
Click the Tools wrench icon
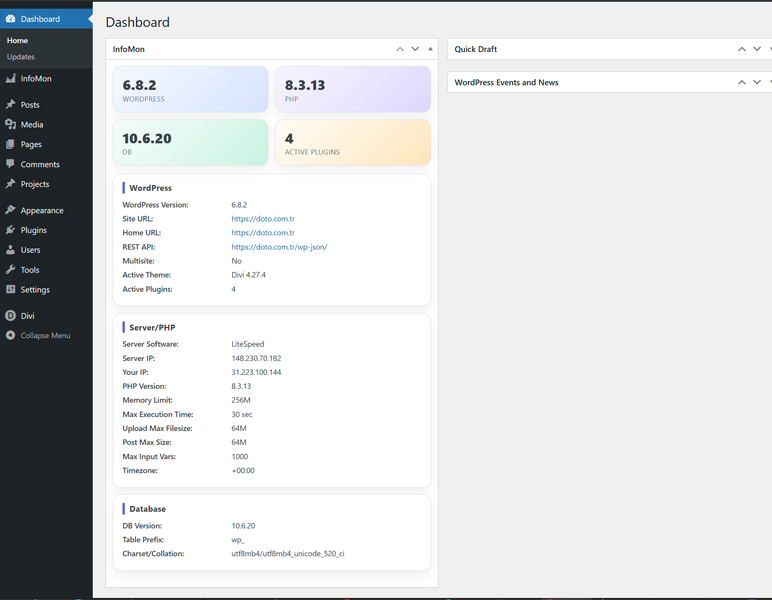10,269
